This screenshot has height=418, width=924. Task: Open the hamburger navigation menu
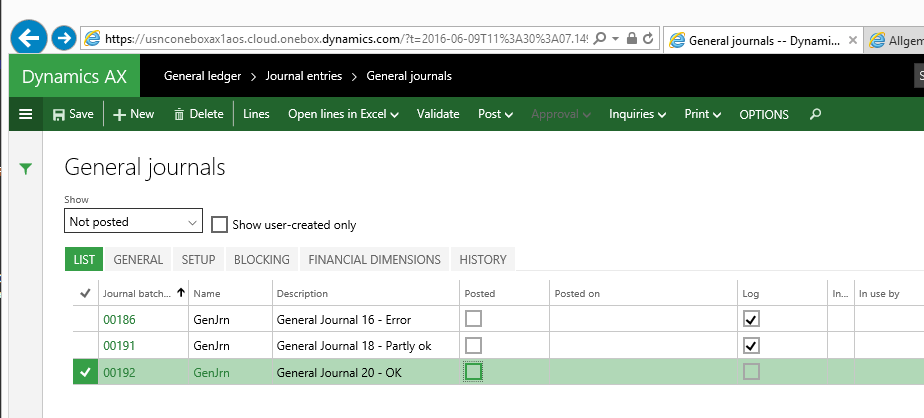coord(25,114)
